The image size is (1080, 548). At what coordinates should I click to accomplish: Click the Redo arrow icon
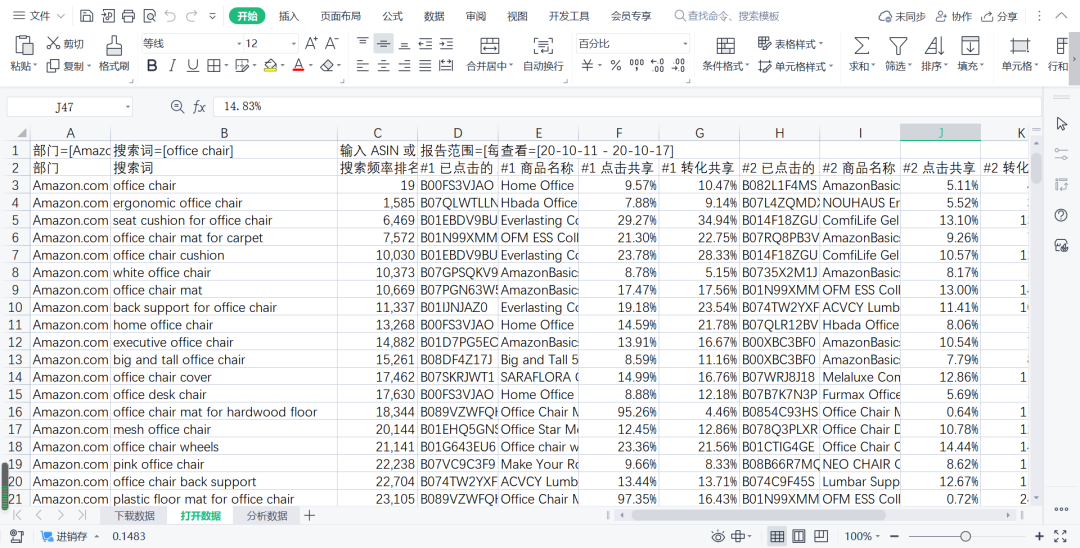pyautogui.click(x=191, y=16)
